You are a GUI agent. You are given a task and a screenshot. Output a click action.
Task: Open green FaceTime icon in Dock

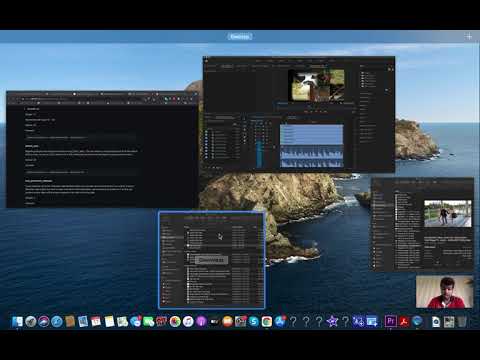149,322
